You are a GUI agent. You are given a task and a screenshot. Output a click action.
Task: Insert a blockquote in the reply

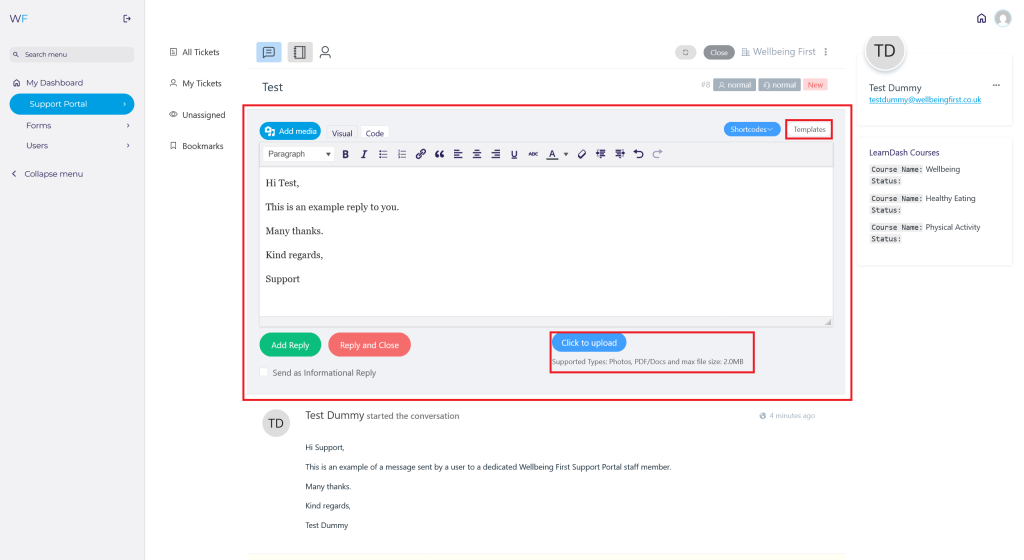click(x=440, y=154)
